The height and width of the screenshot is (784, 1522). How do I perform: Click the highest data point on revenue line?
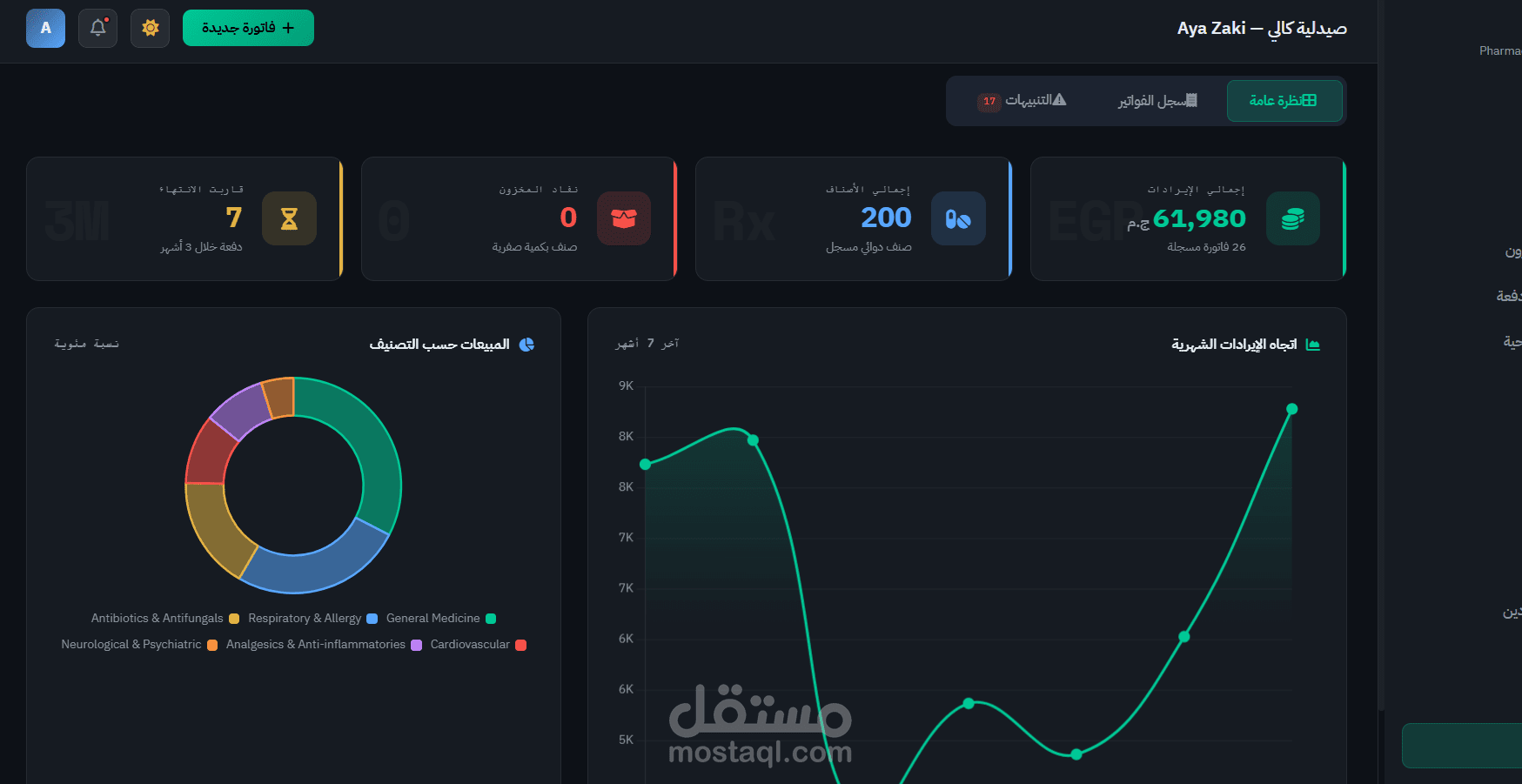tap(1292, 409)
